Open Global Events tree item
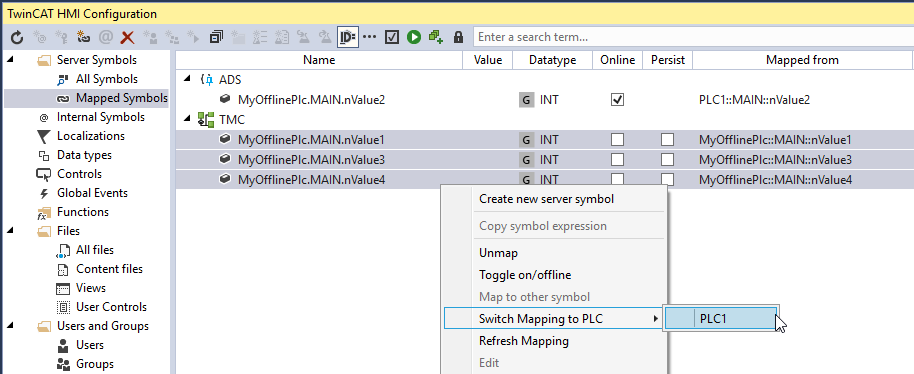 [92, 193]
